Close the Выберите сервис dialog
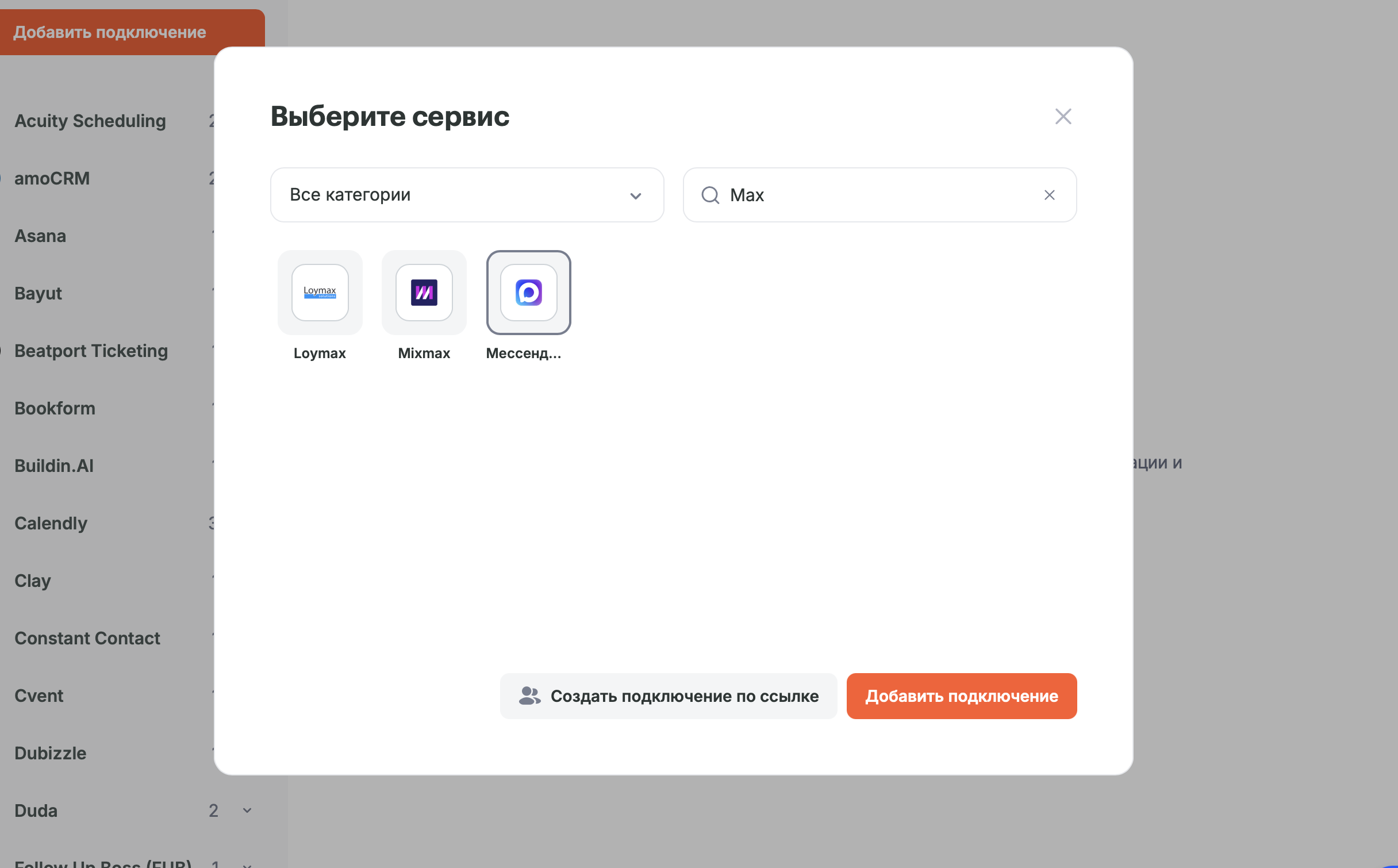 [1063, 117]
